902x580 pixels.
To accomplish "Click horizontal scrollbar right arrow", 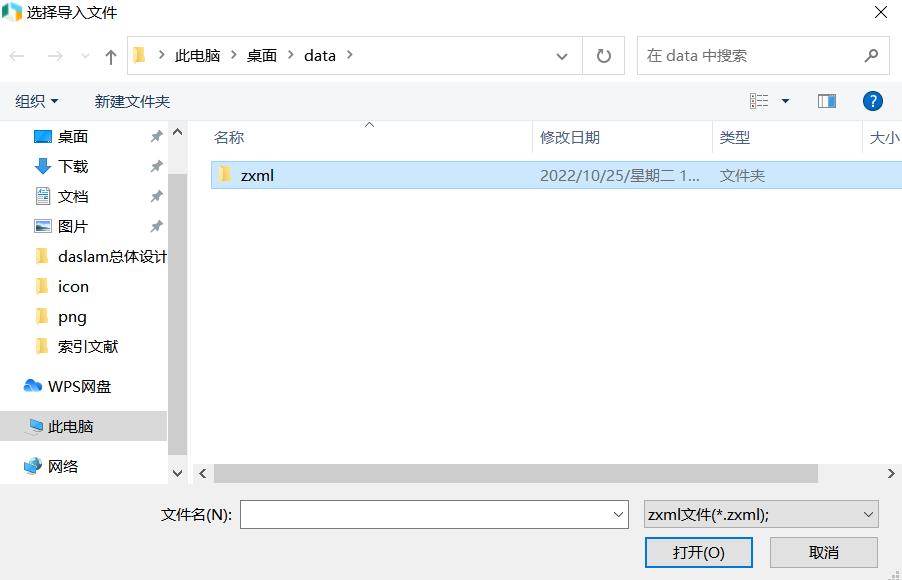I will (890, 474).
